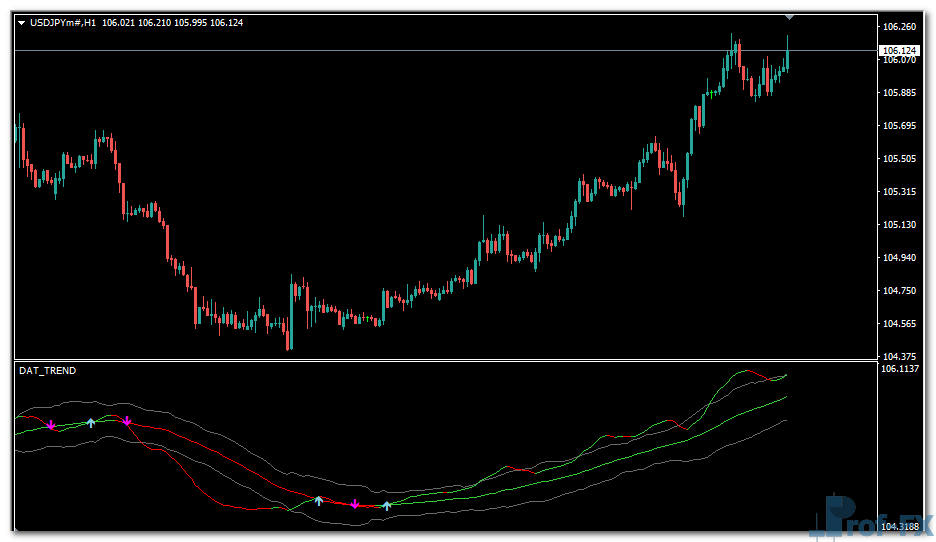Click the DAT_TREND indicator label
Screen dimensions: 936x542
click(47, 371)
